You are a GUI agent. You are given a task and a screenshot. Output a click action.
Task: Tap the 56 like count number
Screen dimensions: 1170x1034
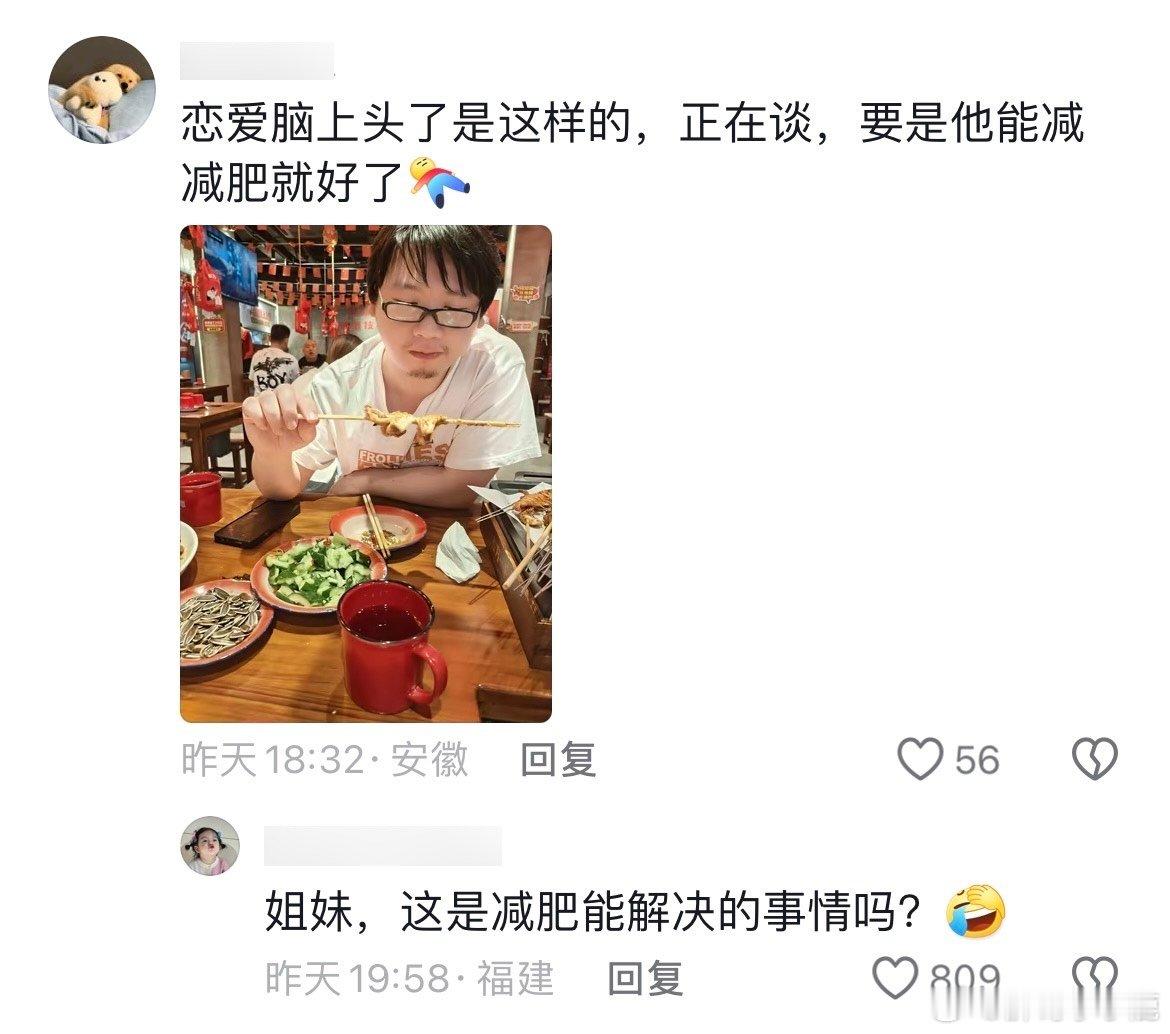pos(977,760)
